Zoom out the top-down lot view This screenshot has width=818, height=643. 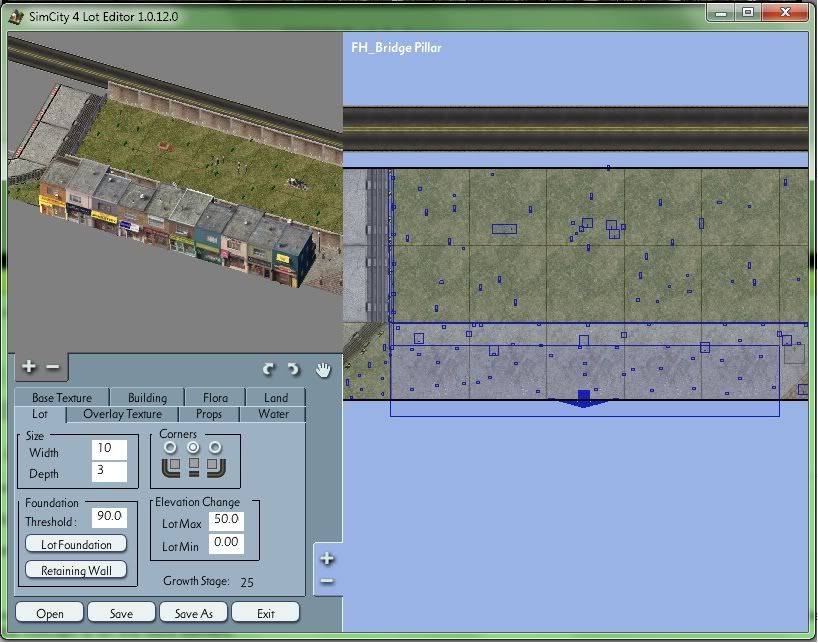point(327,580)
